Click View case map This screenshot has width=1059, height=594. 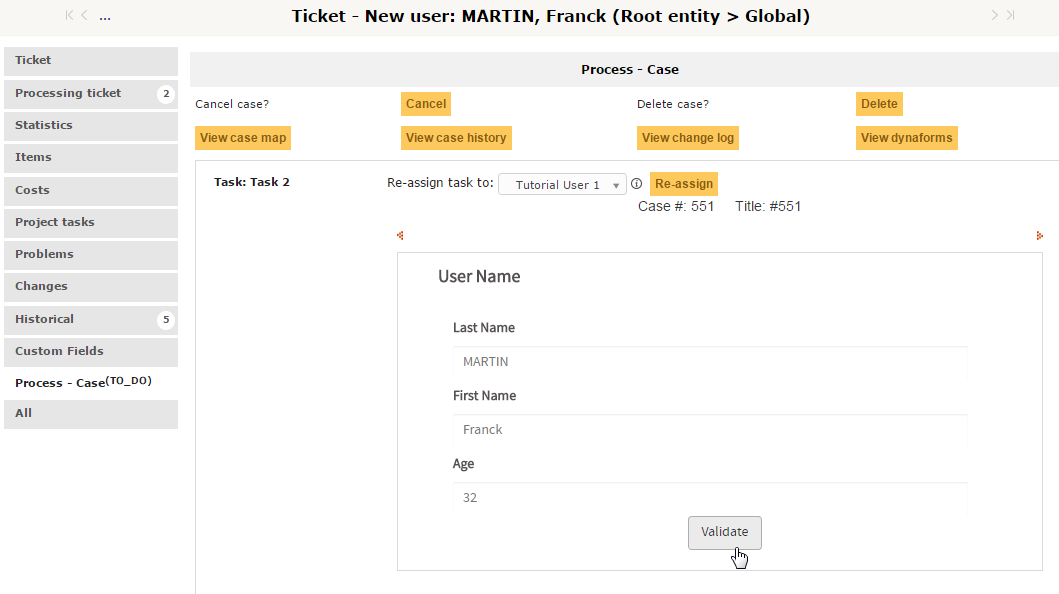(243, 138)
